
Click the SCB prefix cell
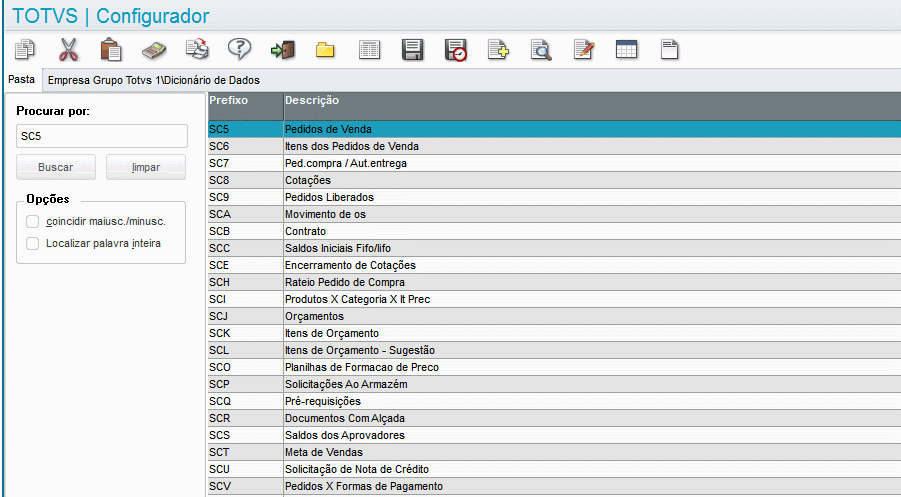[x=245, y=231]
